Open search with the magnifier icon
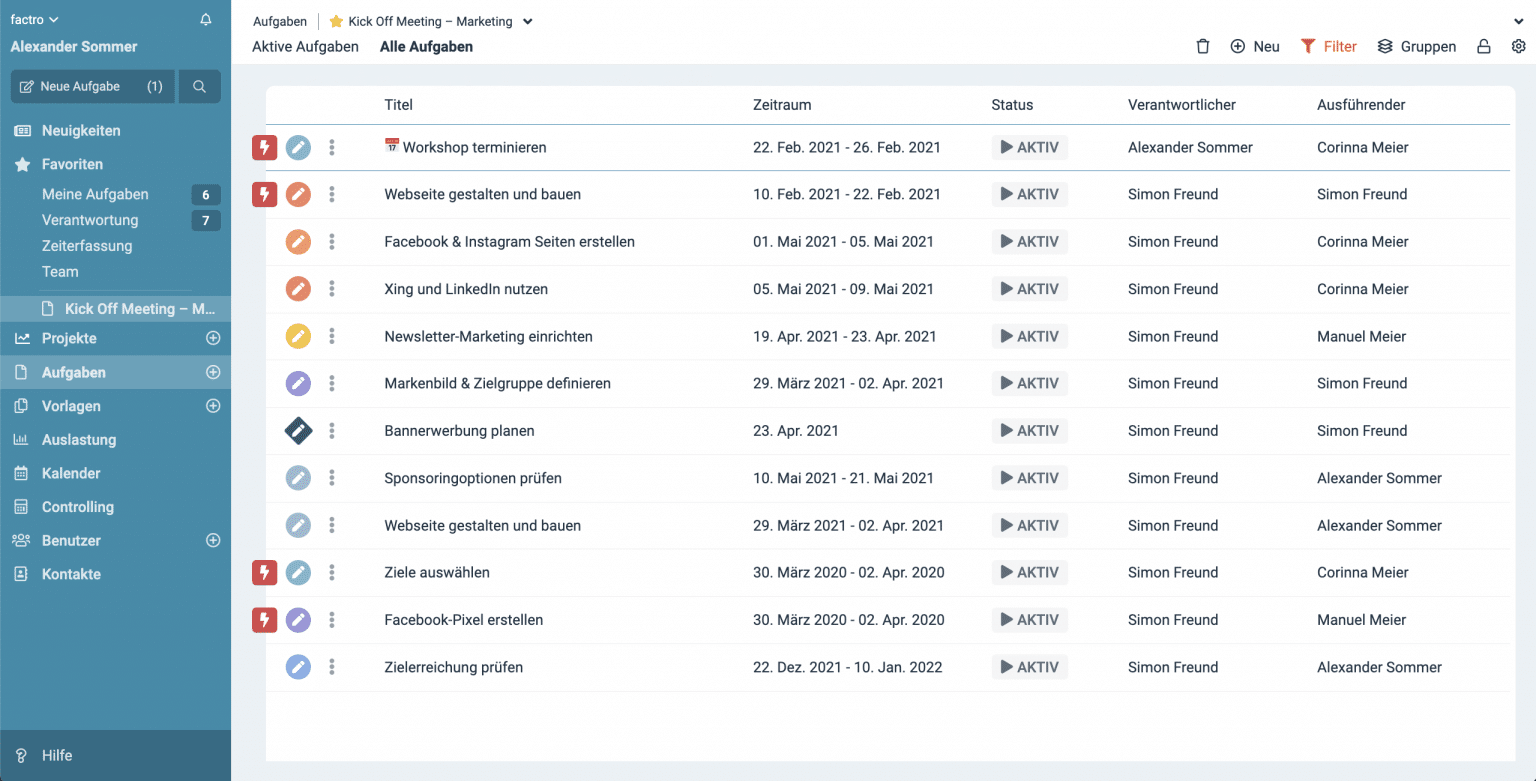The height and width of the screenshot is (781, 1536). [199, 87]
